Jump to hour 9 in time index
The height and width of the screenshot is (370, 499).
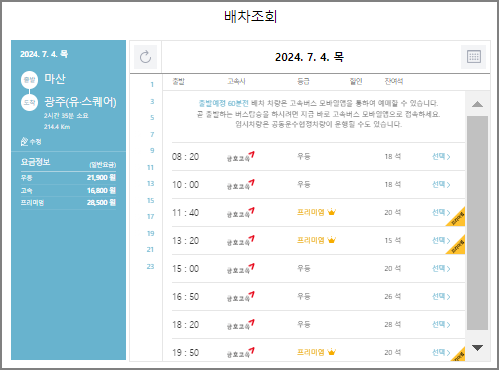pos(152,151)
